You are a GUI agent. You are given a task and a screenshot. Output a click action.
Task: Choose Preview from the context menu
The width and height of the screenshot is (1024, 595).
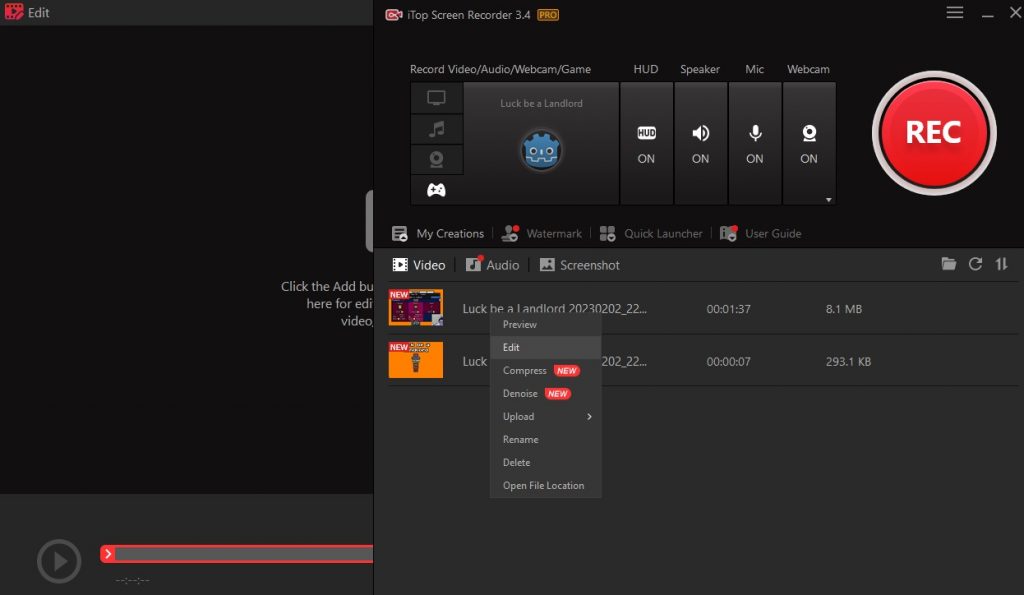[x=545, y=325]
